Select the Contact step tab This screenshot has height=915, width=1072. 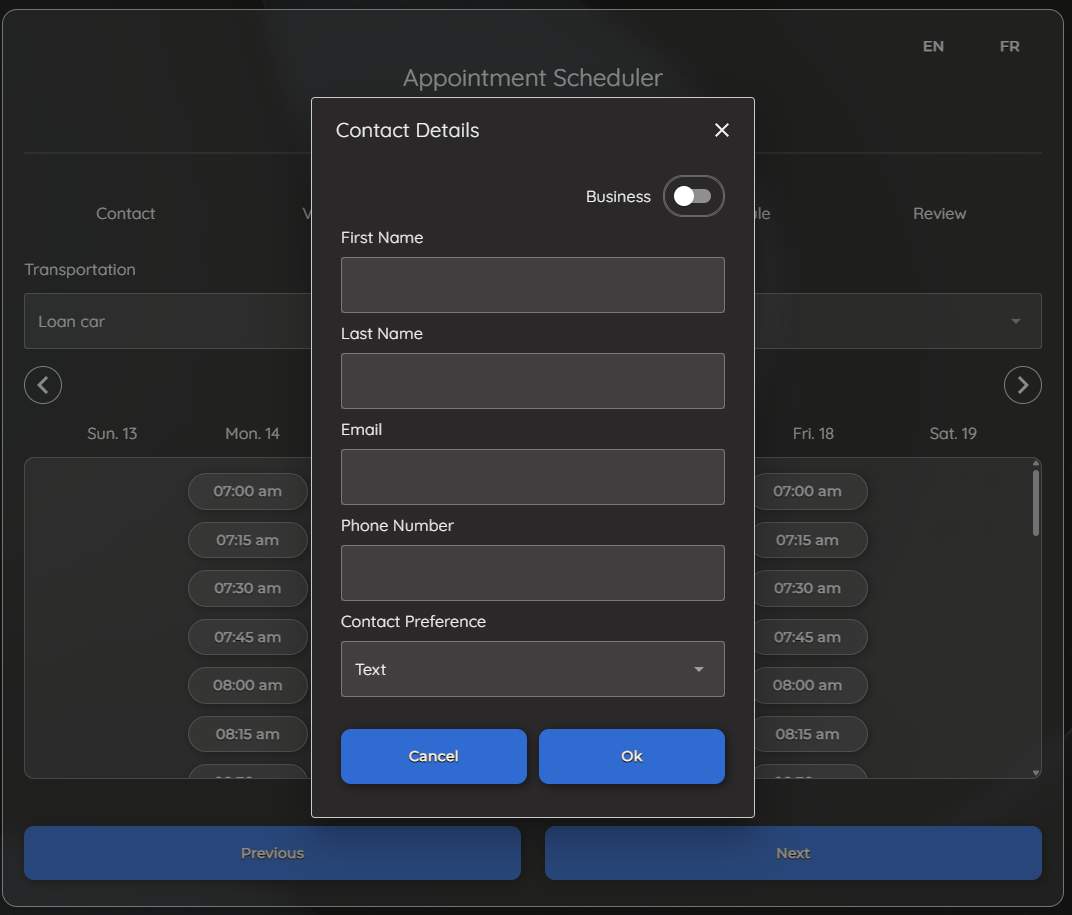click(x=126, y=213)
